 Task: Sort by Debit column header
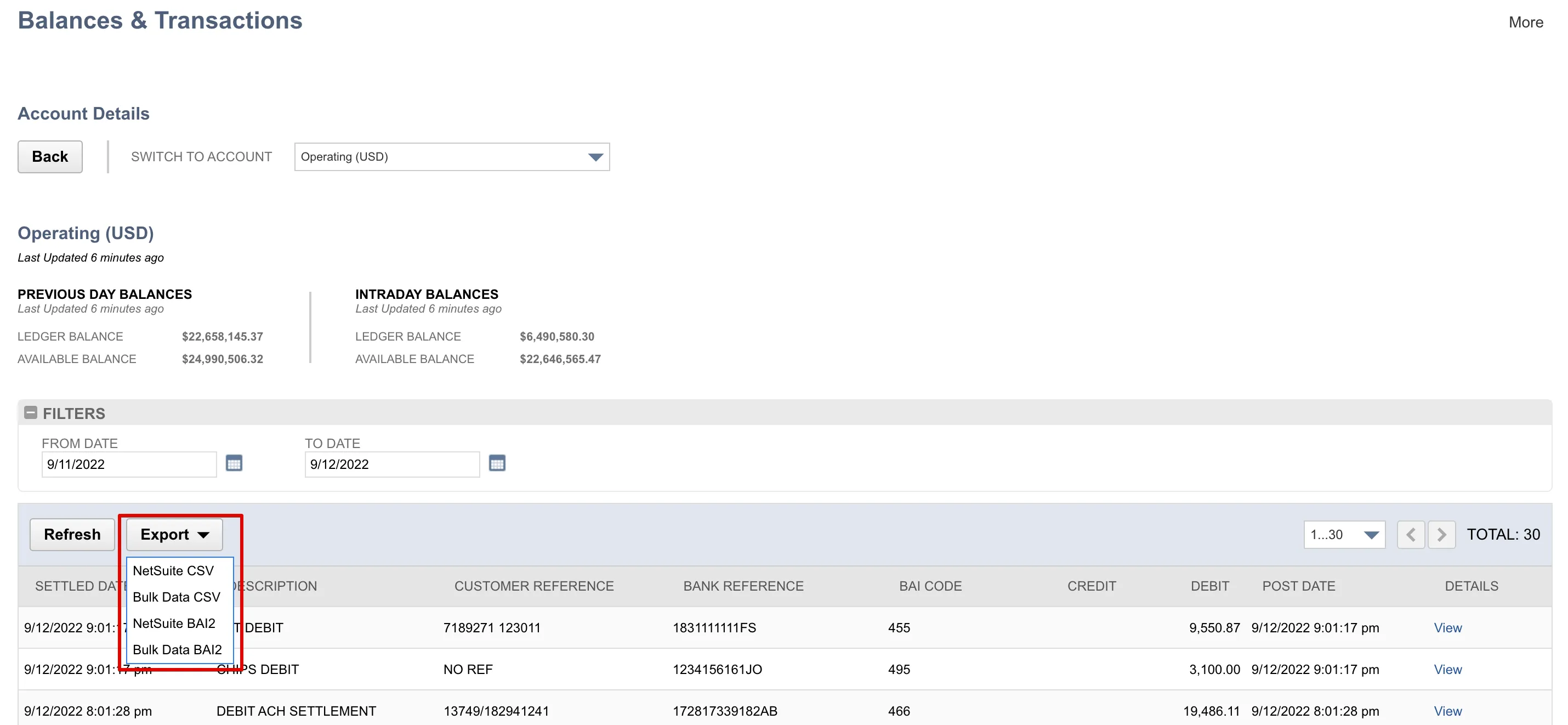[1209, 586]
